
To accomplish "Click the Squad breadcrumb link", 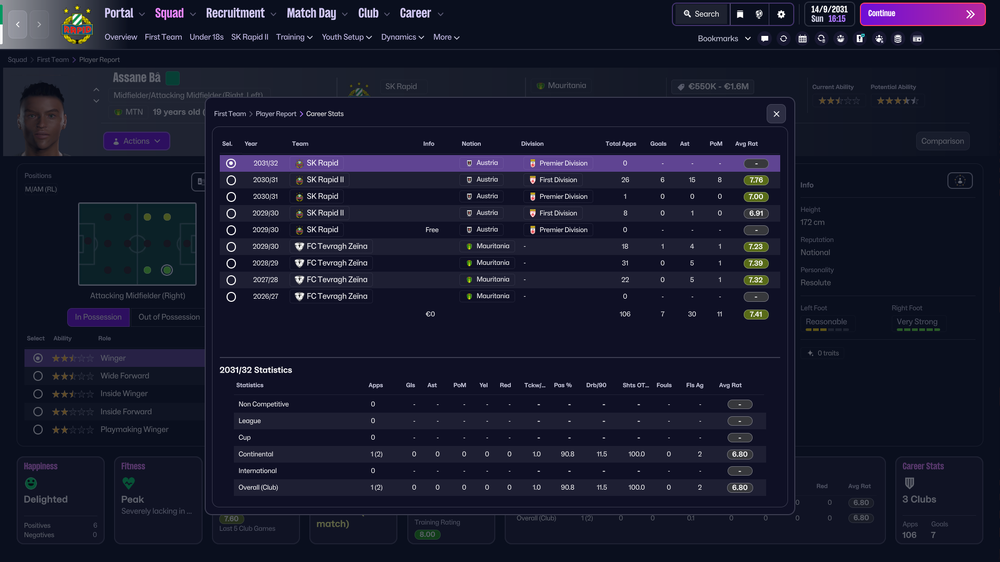I will tap(17, 60).
